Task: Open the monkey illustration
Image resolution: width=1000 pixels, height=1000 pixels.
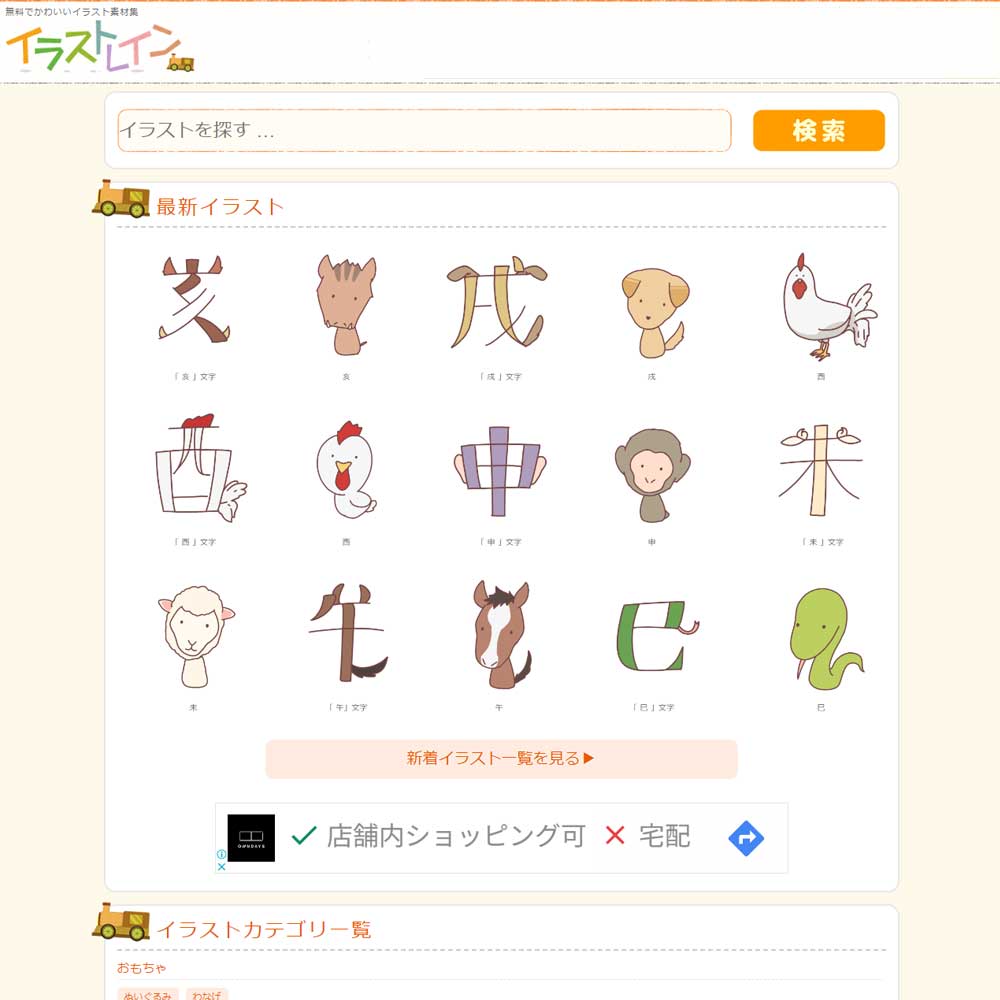Action: tap(652, 474)
